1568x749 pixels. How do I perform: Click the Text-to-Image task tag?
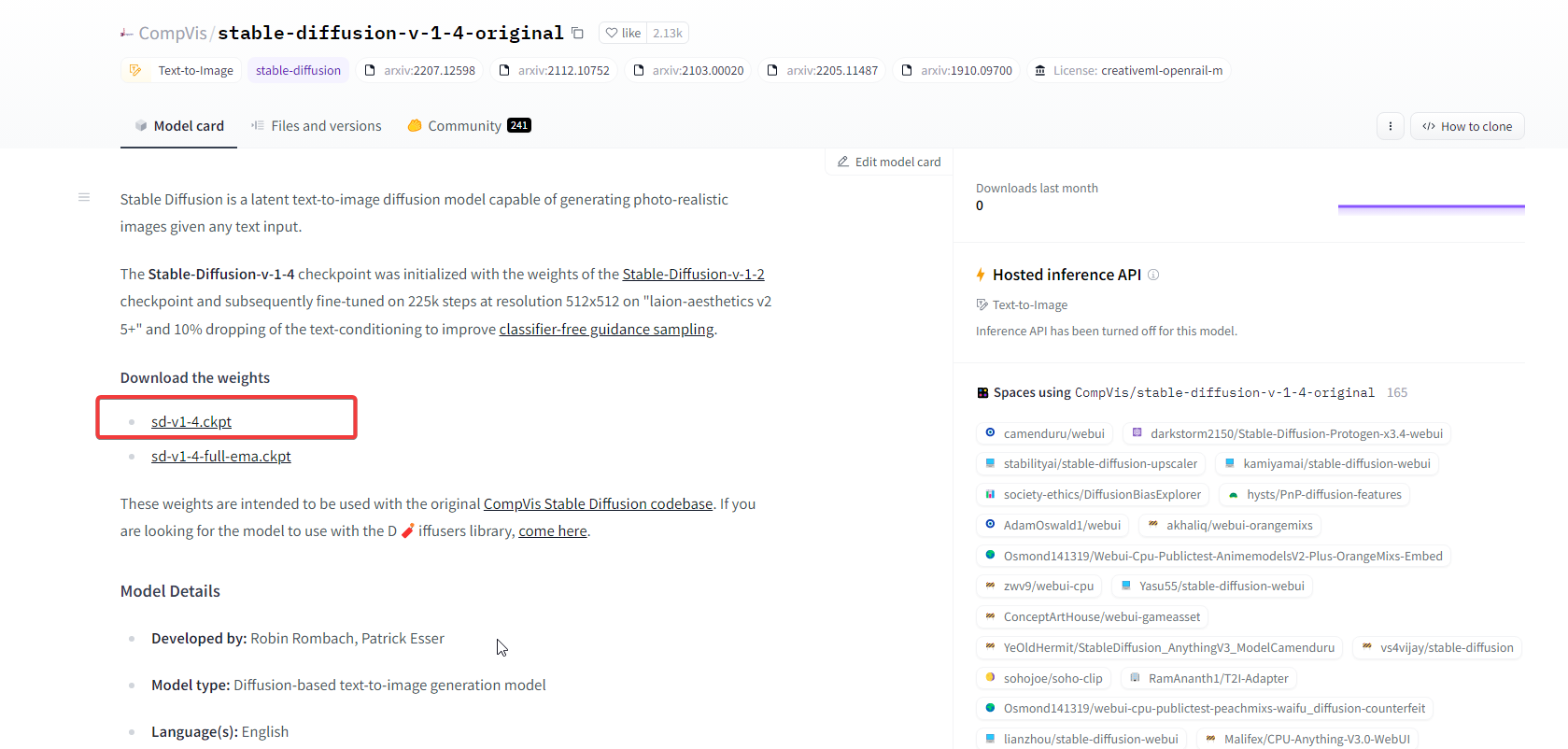[x=182, y=70]
